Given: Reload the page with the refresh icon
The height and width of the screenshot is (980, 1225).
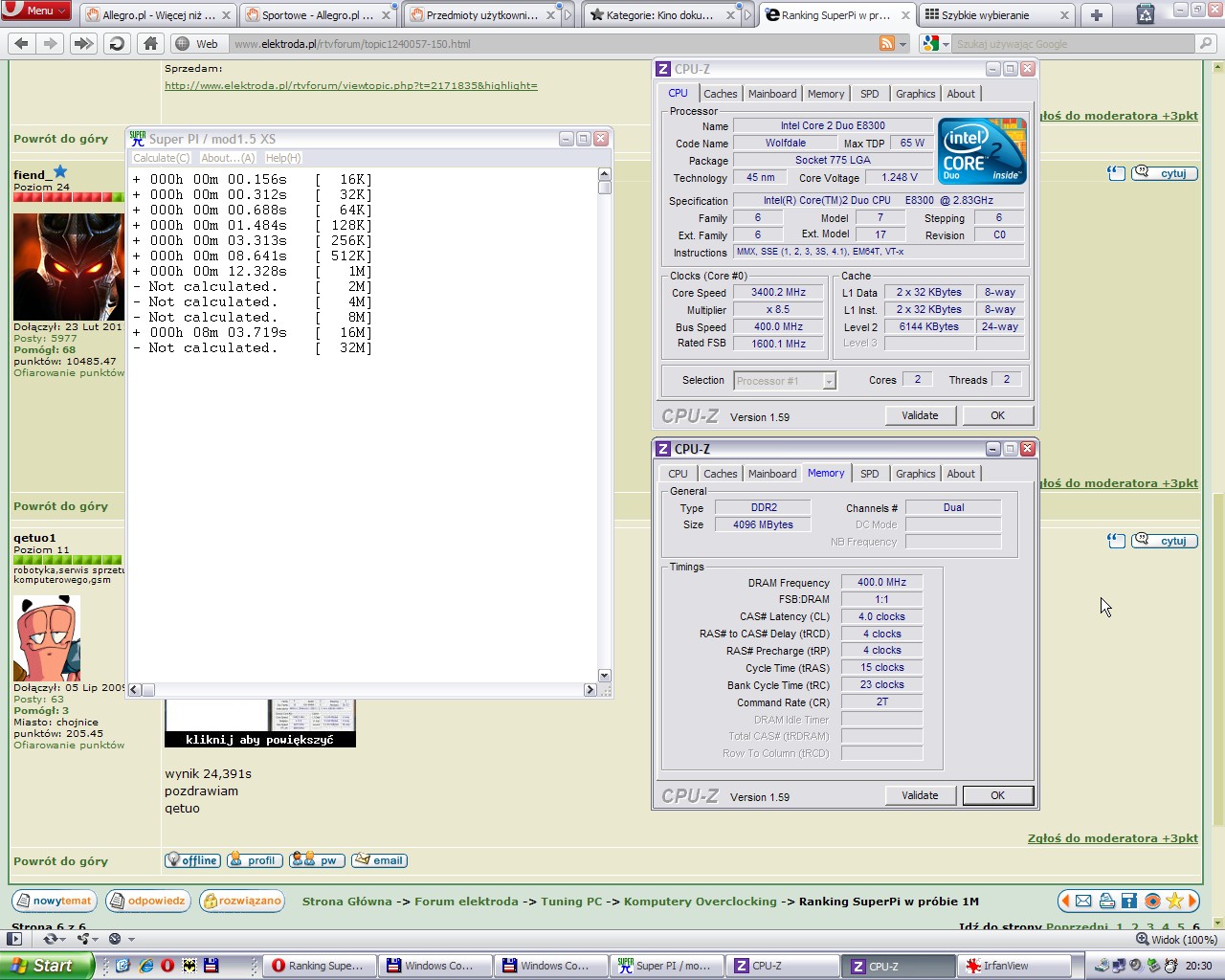Looking at the screenshot, I should (117, 44).
